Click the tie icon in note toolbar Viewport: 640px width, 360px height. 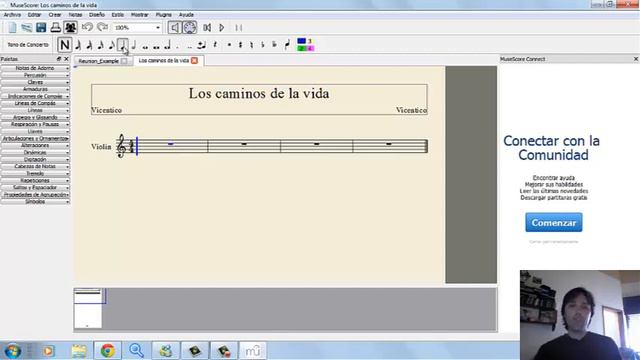(x=201, y=45)
